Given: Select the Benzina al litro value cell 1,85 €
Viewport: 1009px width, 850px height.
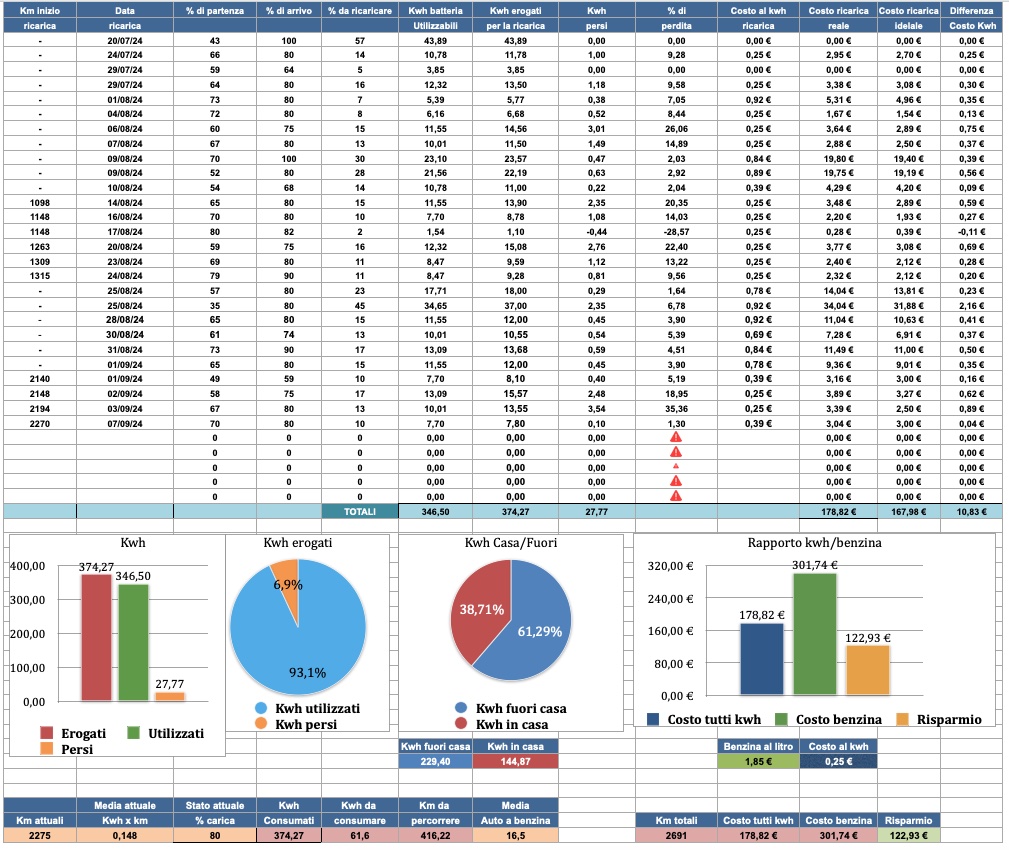Looking at the screenshot, I should pos(757,762).
